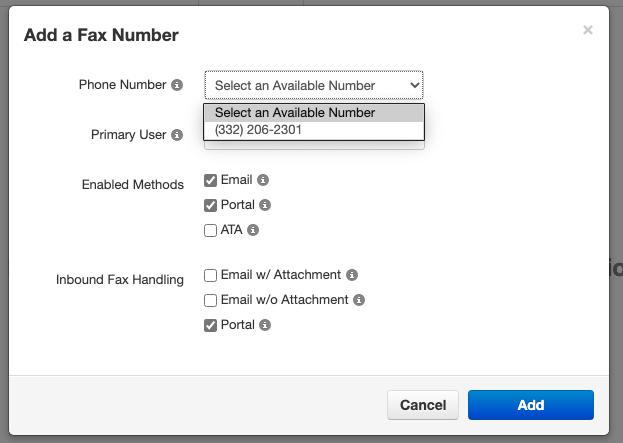623x443 pixels.
Task: Uncheck Portal under Inbound Fax Handling
Action: coord(210,325)
